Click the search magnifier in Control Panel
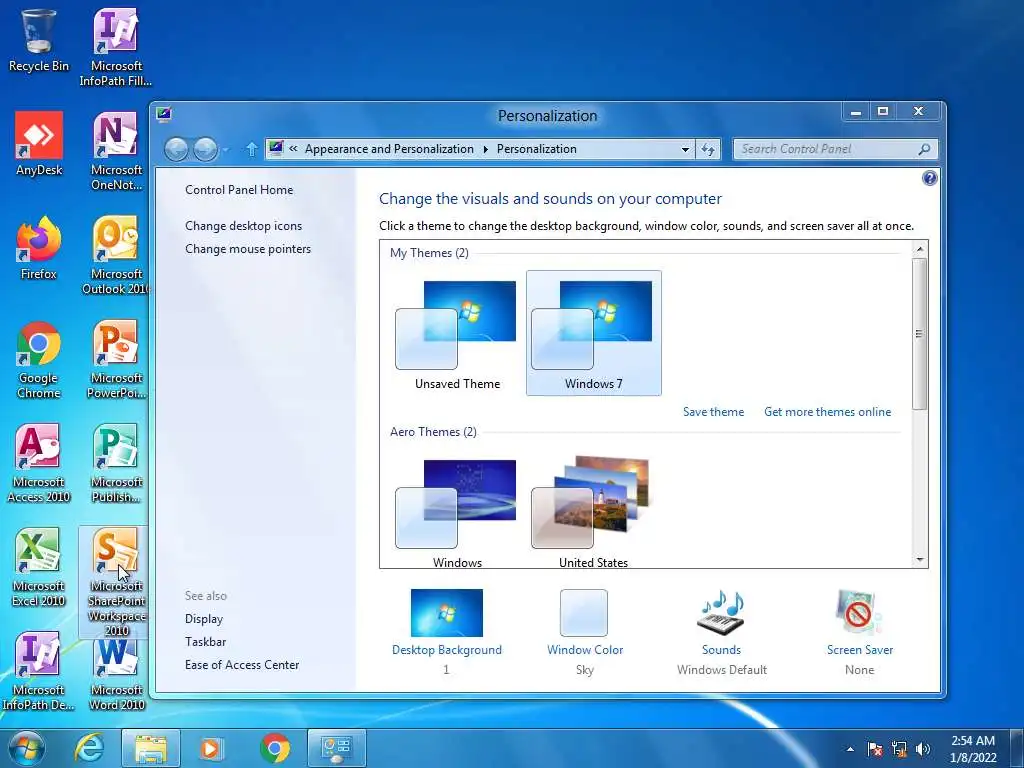This screenshot has height=768, width=1024. pyautogui.click(x=923, y=149)
